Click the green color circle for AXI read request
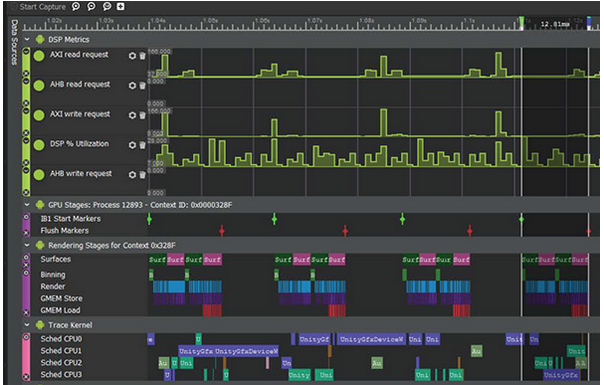Screen dimensions: 604x385 point(39,56)
